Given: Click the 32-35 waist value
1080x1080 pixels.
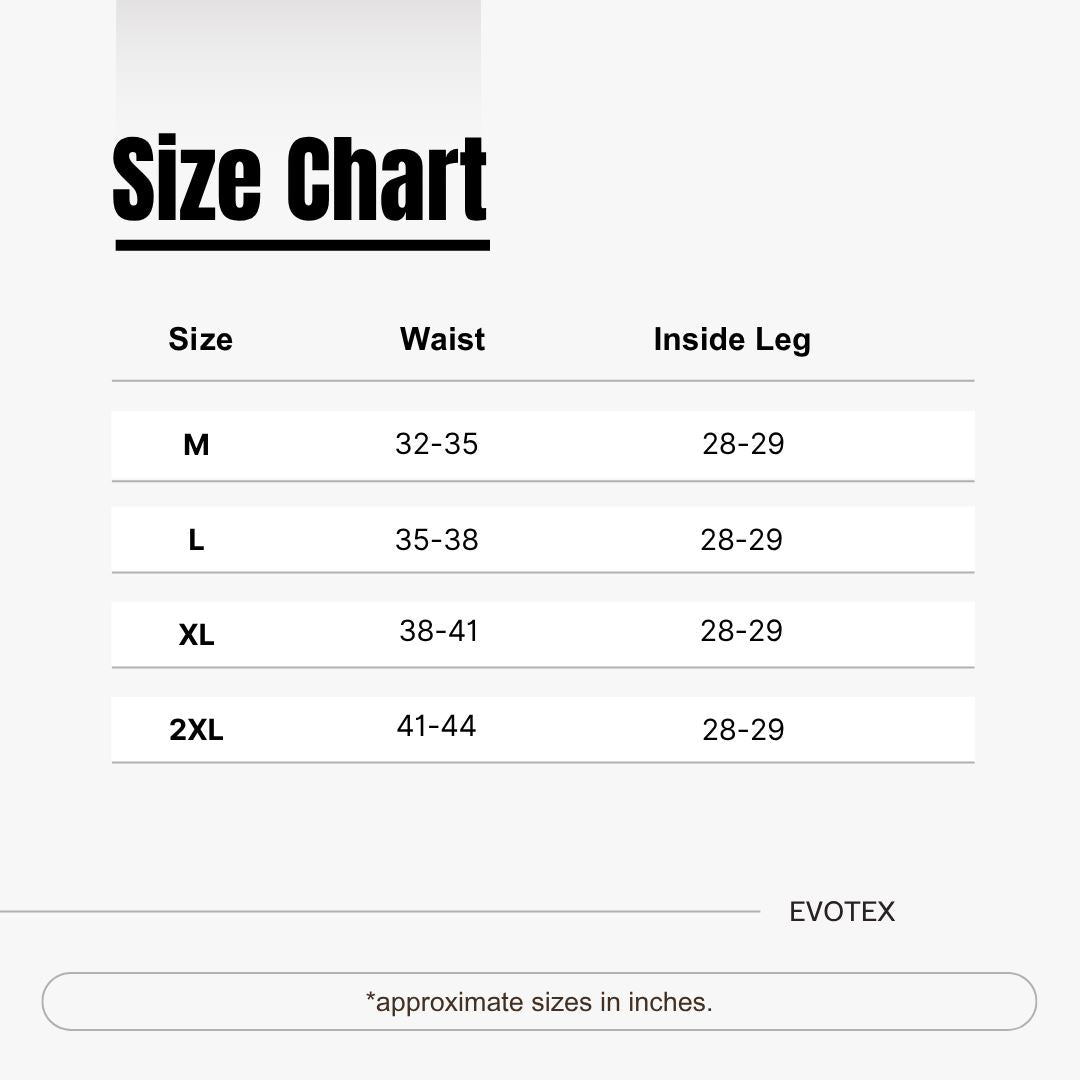Looking at the screenshot, I should [x=437, y=444].
